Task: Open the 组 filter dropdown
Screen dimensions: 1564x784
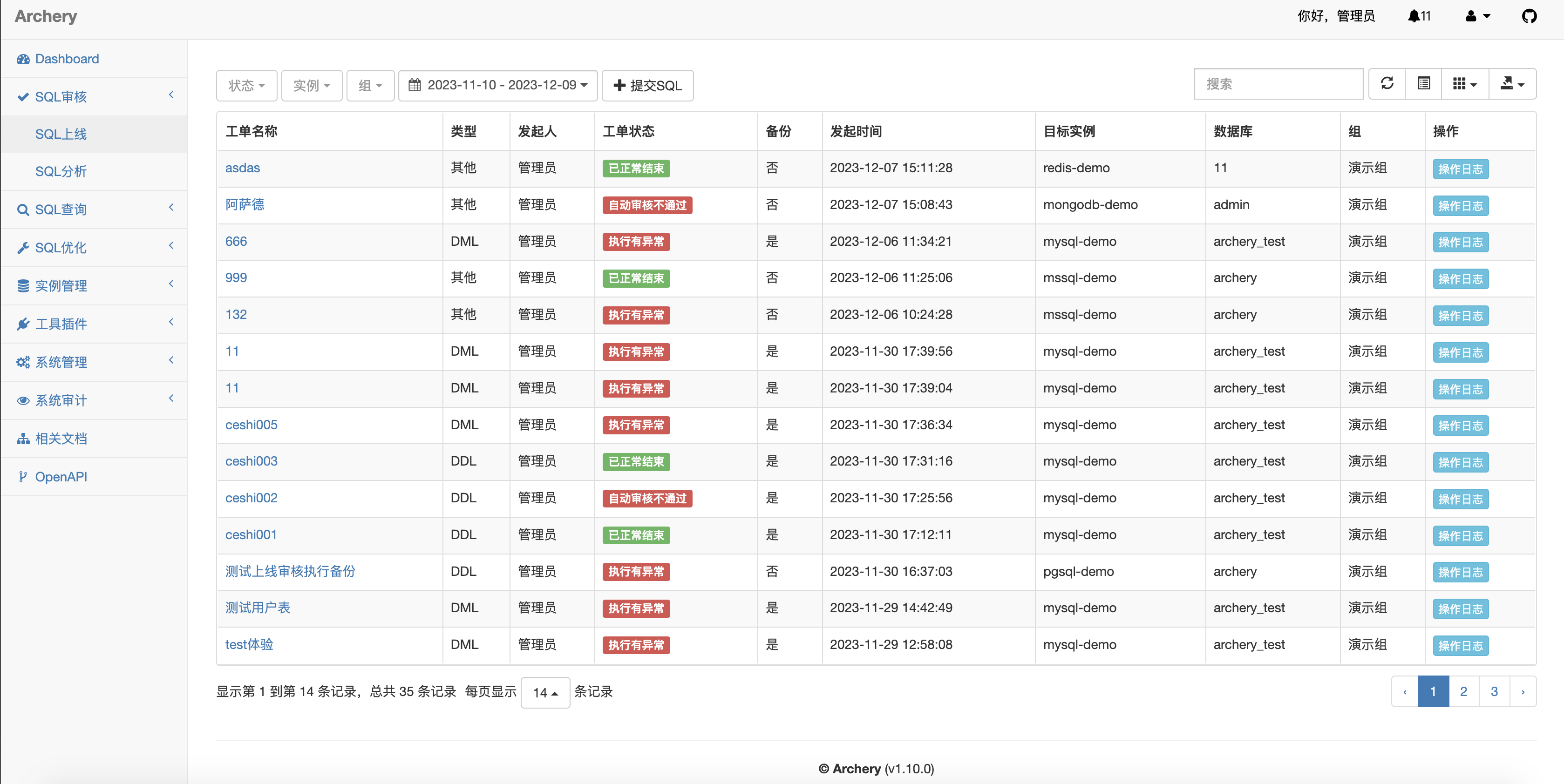Action: pyautogui.click(x=370, y=86)
